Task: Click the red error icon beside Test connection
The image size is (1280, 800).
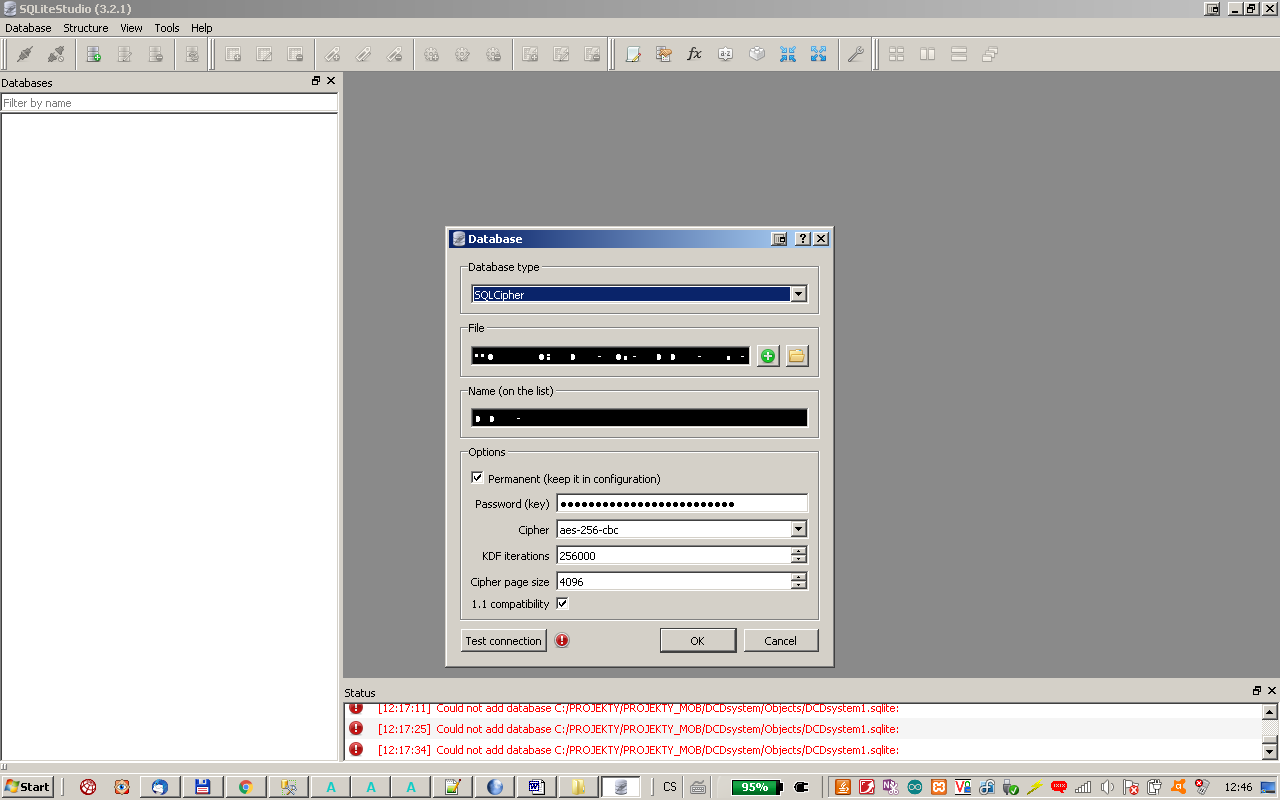Action: [x=562, y=640]
